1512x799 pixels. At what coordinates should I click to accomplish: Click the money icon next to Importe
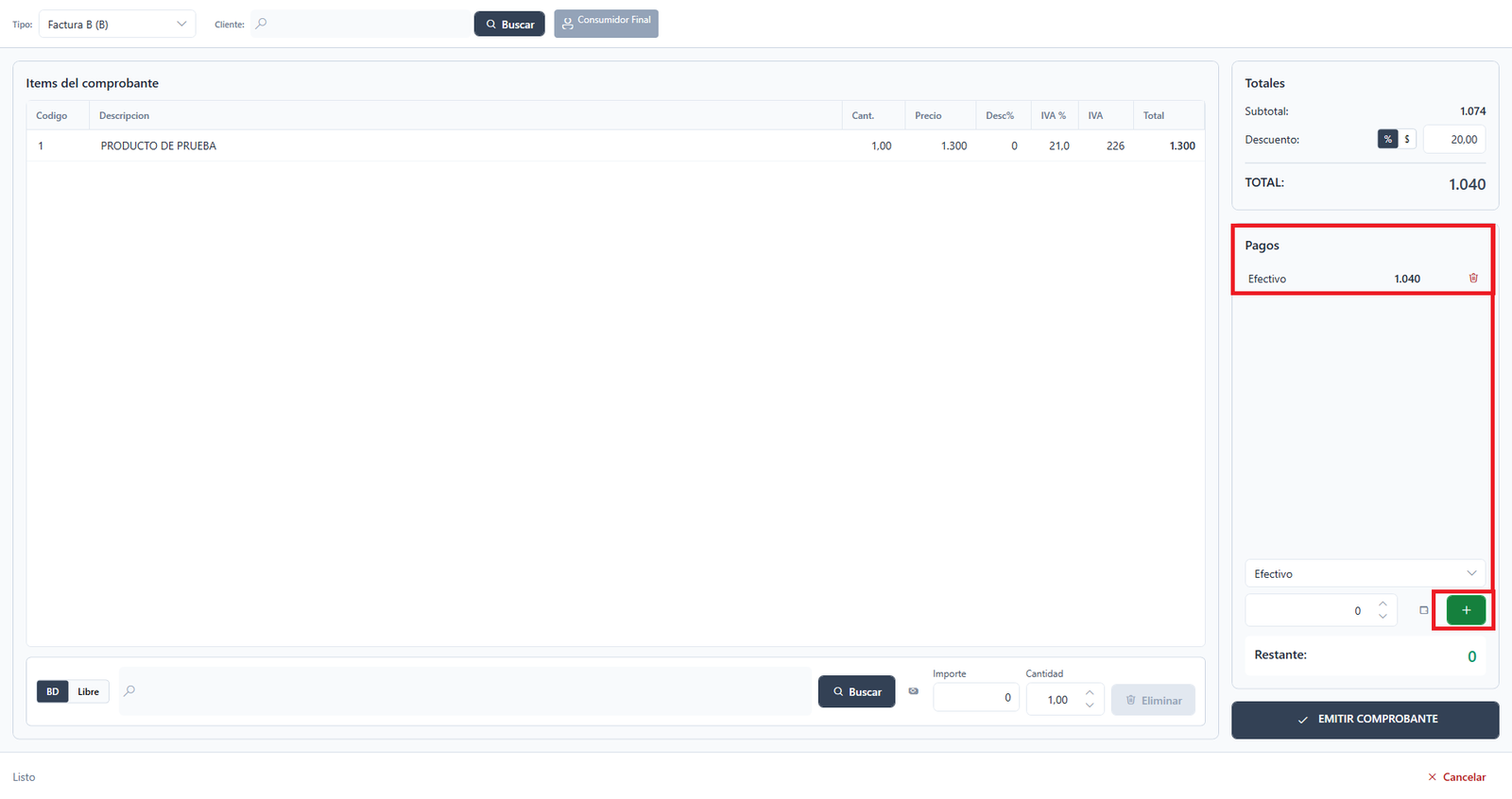pyautogui.click(x=913, y=691)
